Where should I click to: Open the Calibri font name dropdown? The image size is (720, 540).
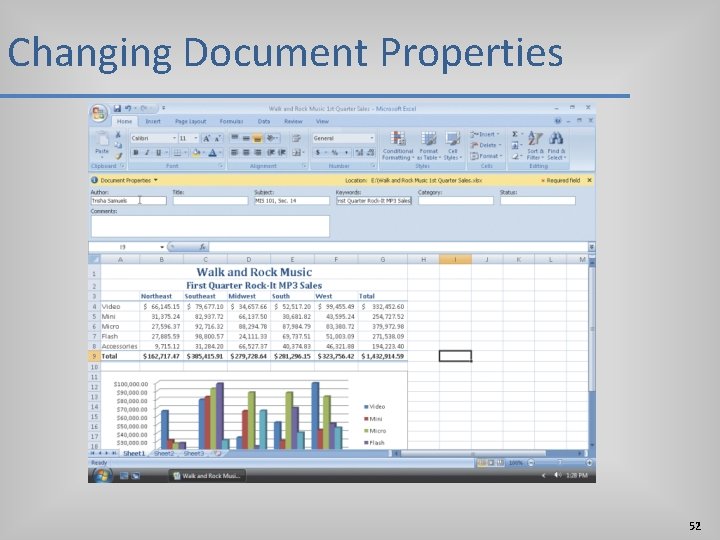click(x=174, y=138)
